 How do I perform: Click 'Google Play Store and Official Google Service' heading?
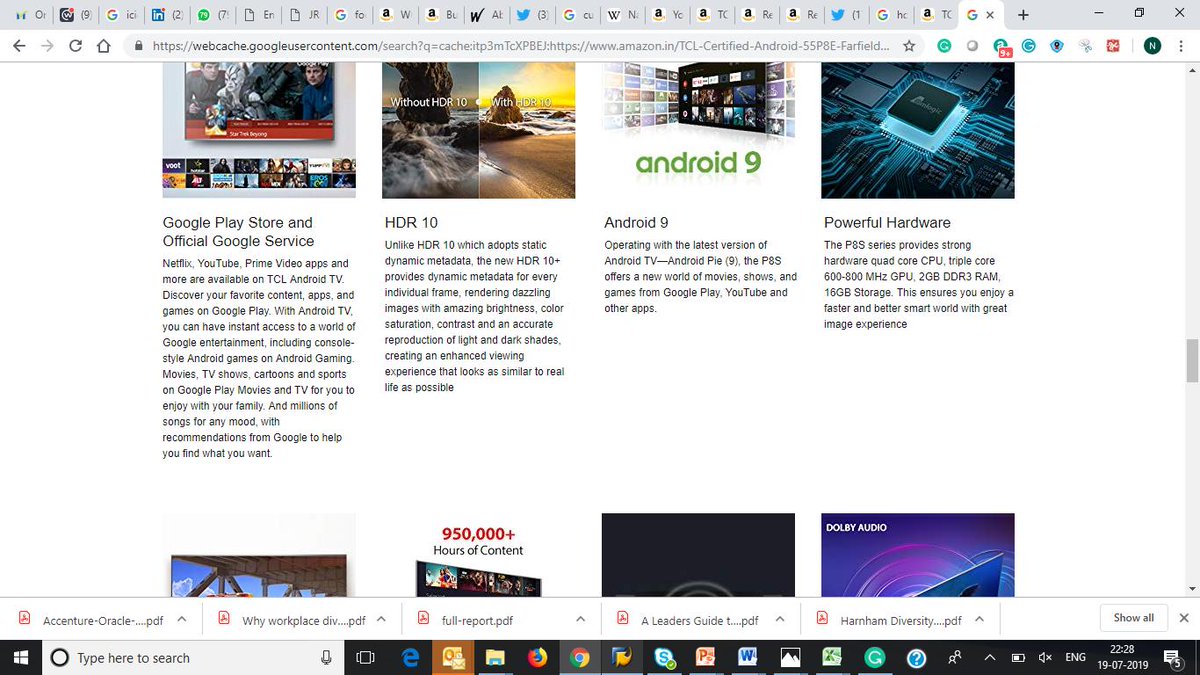click(238, 232)
